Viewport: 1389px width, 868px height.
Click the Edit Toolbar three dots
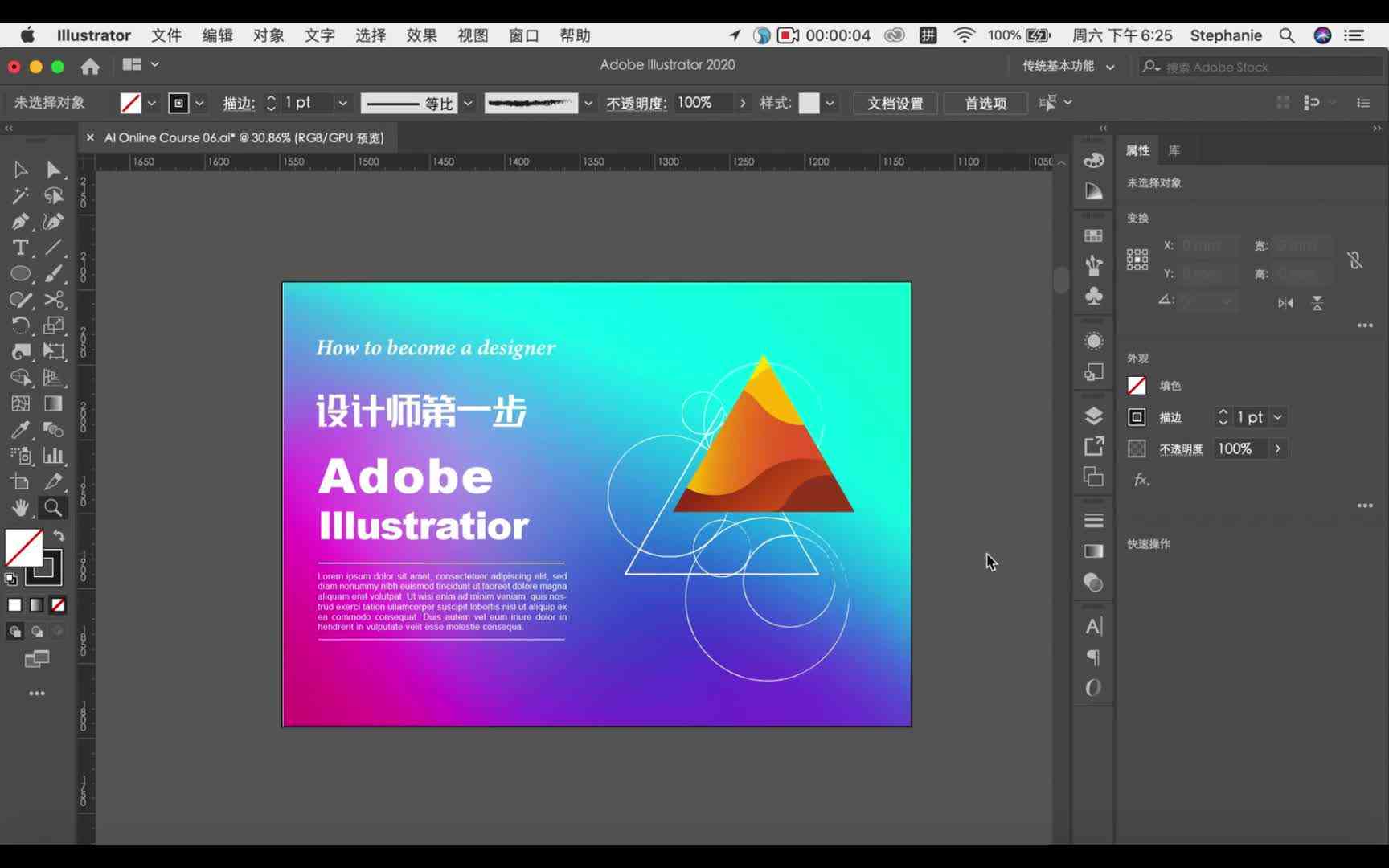[37, 693]
